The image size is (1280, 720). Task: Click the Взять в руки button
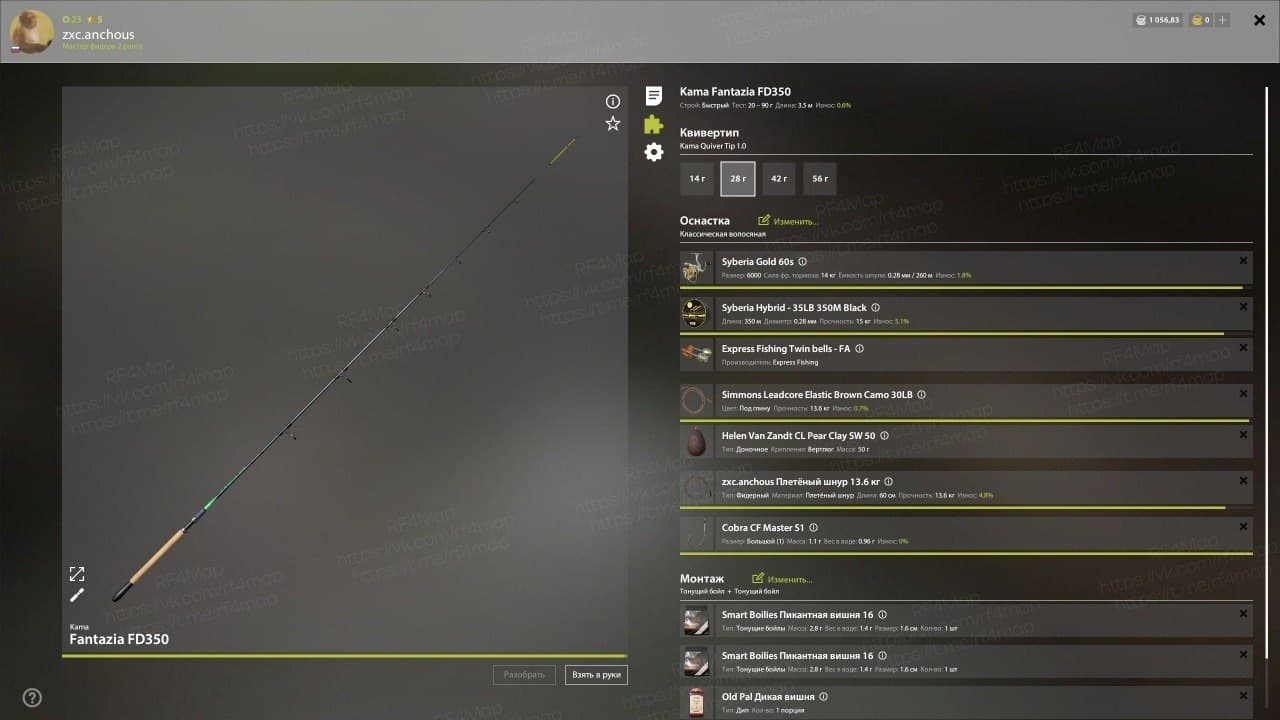[596, 675]
